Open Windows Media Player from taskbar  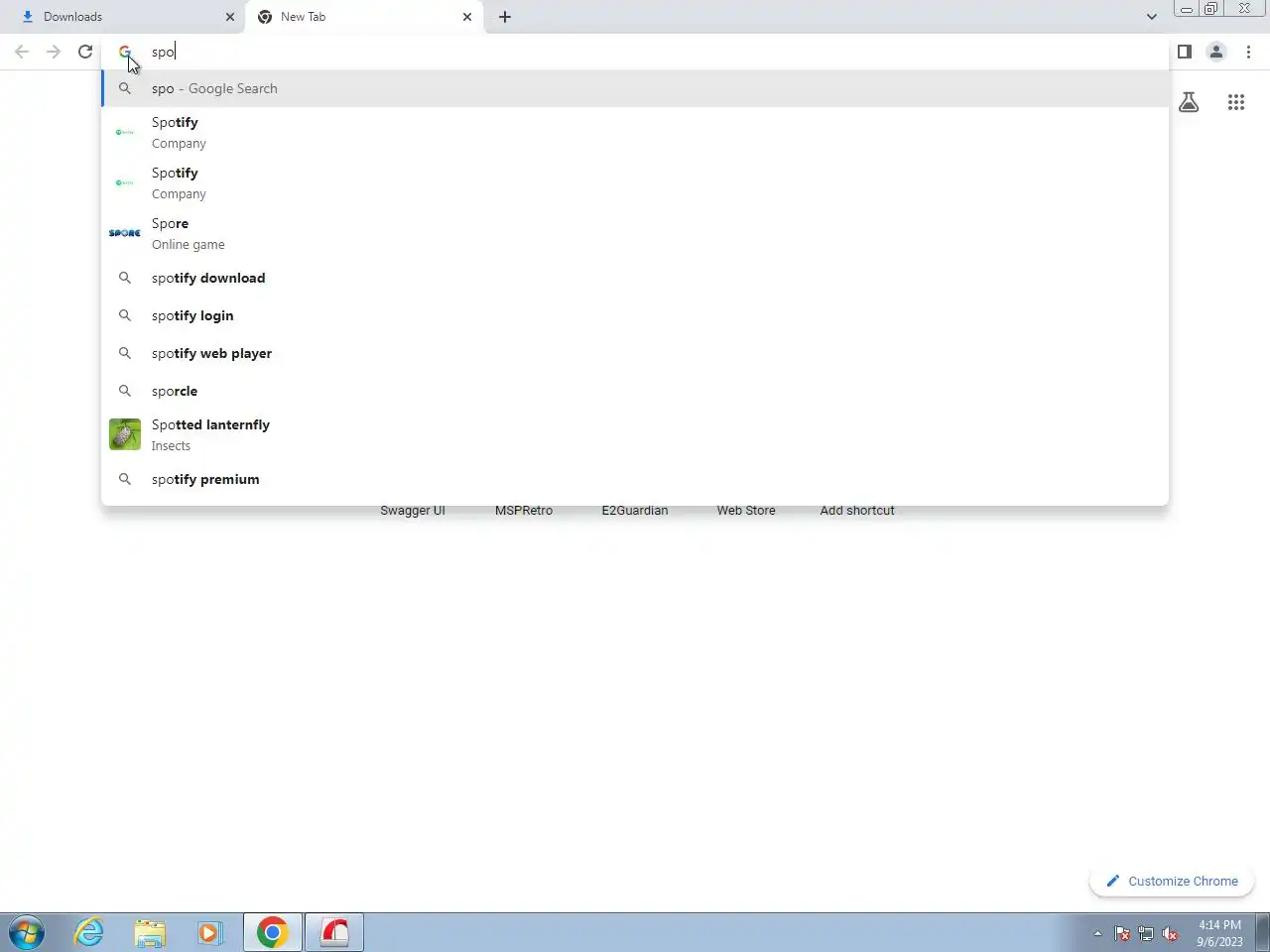209,932
